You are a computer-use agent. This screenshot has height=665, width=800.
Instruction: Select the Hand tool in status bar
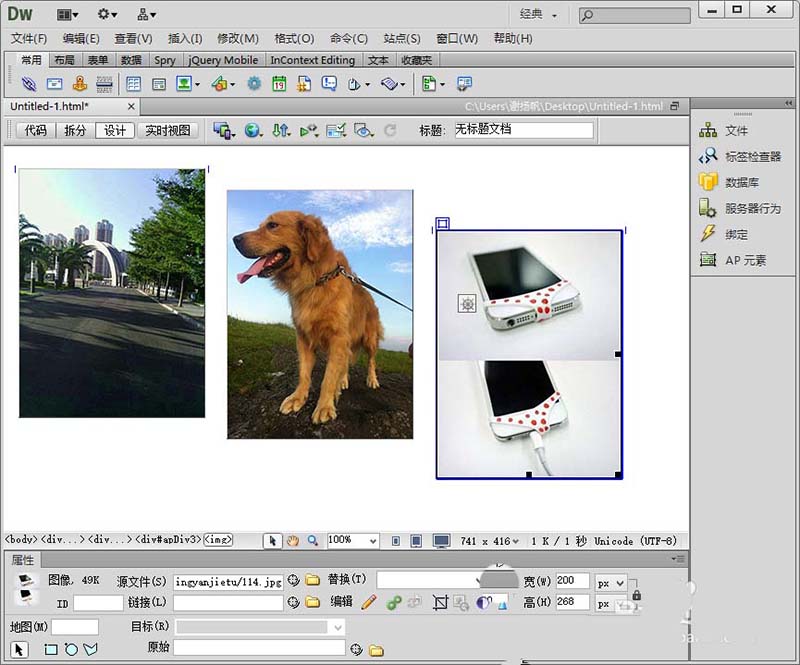pos(292,541)
